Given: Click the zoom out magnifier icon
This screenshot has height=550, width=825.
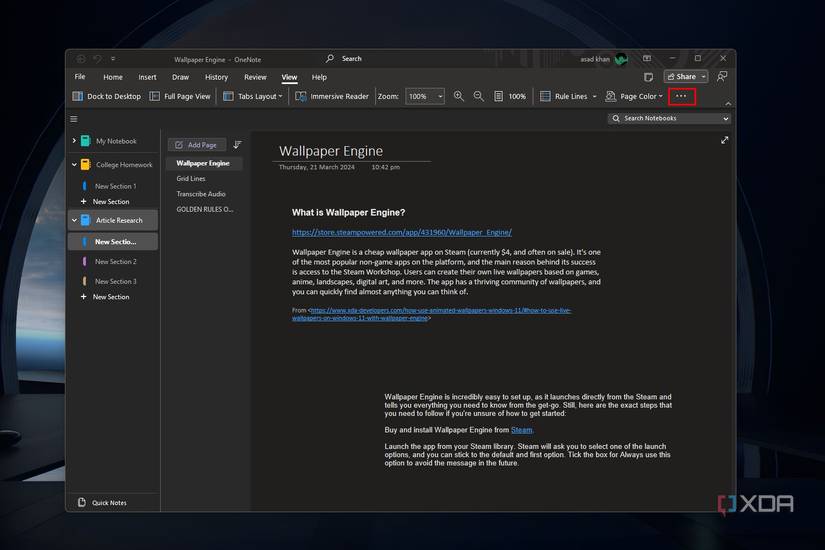Looking at the screenshot, I should pos(479,97).
